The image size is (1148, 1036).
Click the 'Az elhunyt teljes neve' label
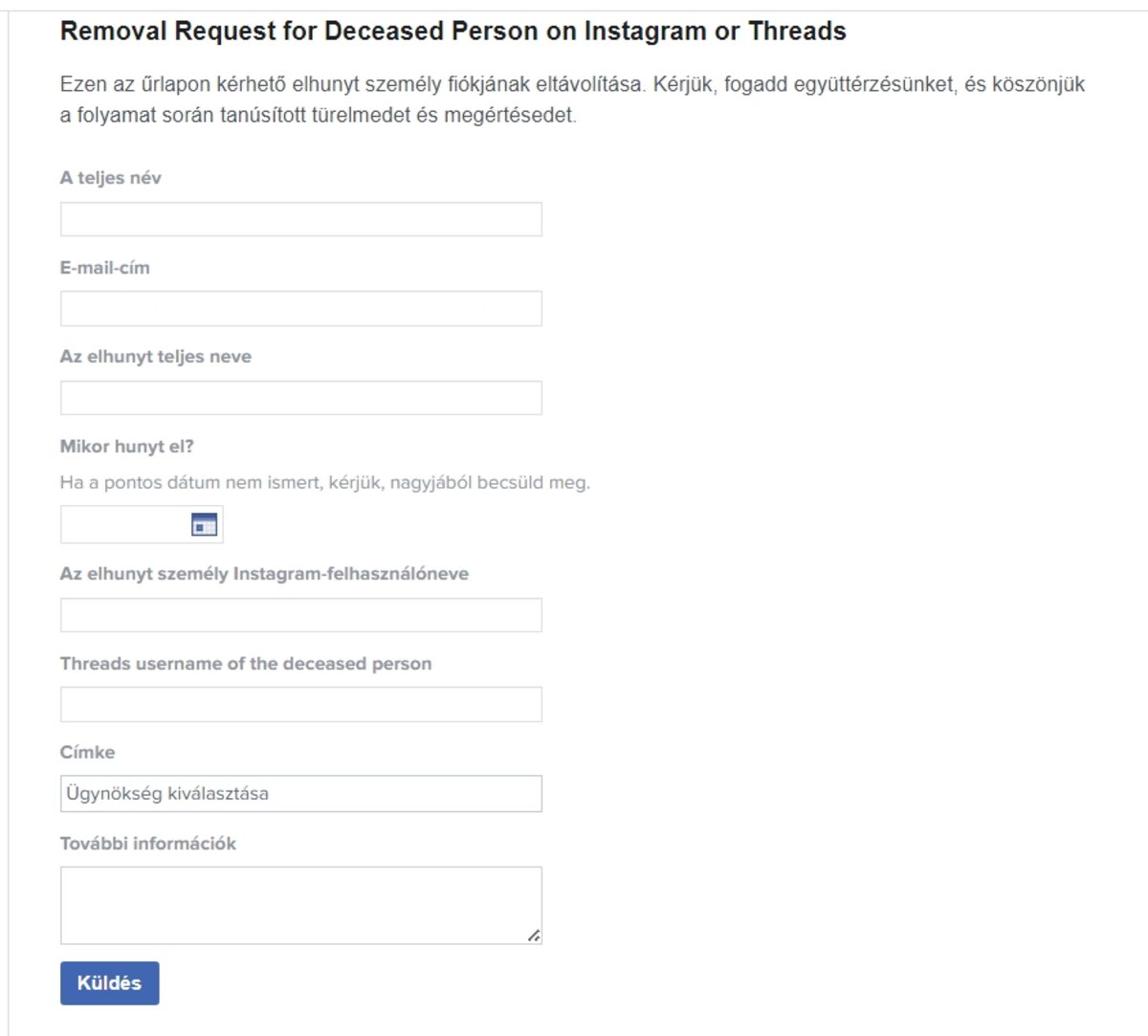coord(155,357)
